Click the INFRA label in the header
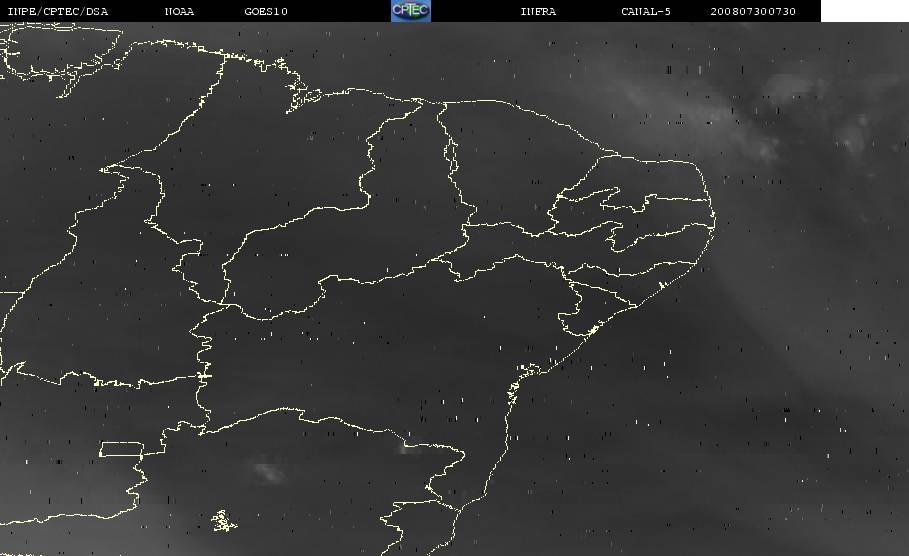Screen dimensions: 909x556 pos(538,11)
